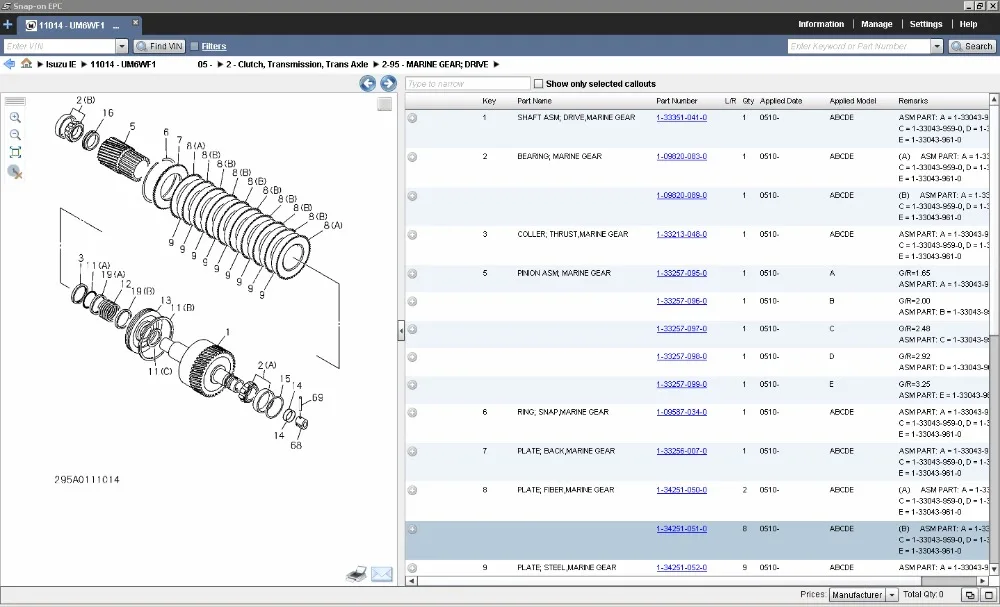This screenshot has height=607, width=1000.
Task: Focus the Type to narrow field
Action: pos(467,84)
